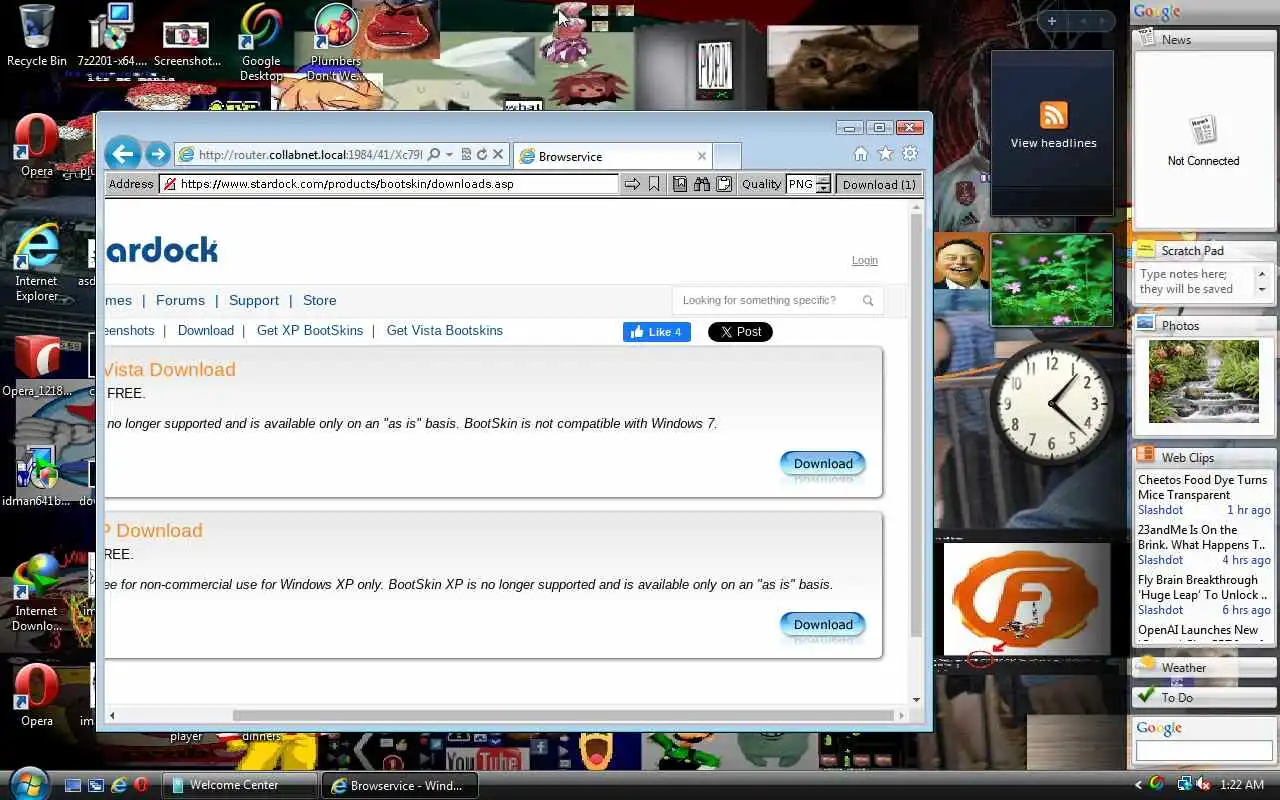Click the analog clock gadget
The width and height of the screenshot is (1280, 800).
pyautogui.click(x=1051, y=402)
